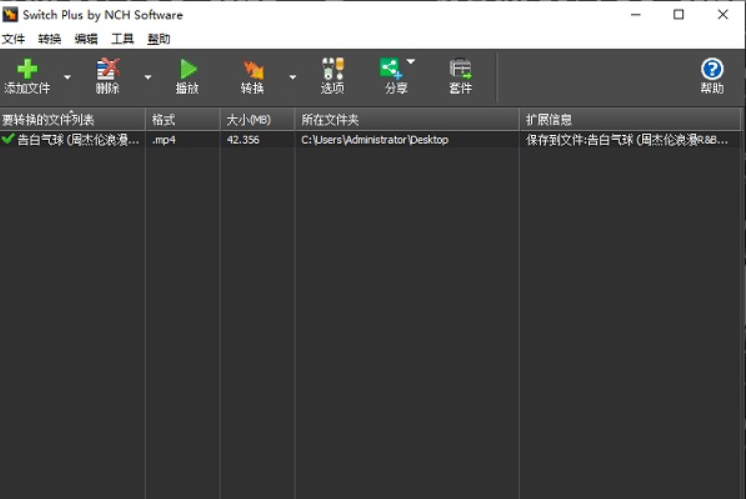Click the Convert (转换) flame icon
Image resolution: width=747 pixels, height=499 pixels.
point(252,70)
